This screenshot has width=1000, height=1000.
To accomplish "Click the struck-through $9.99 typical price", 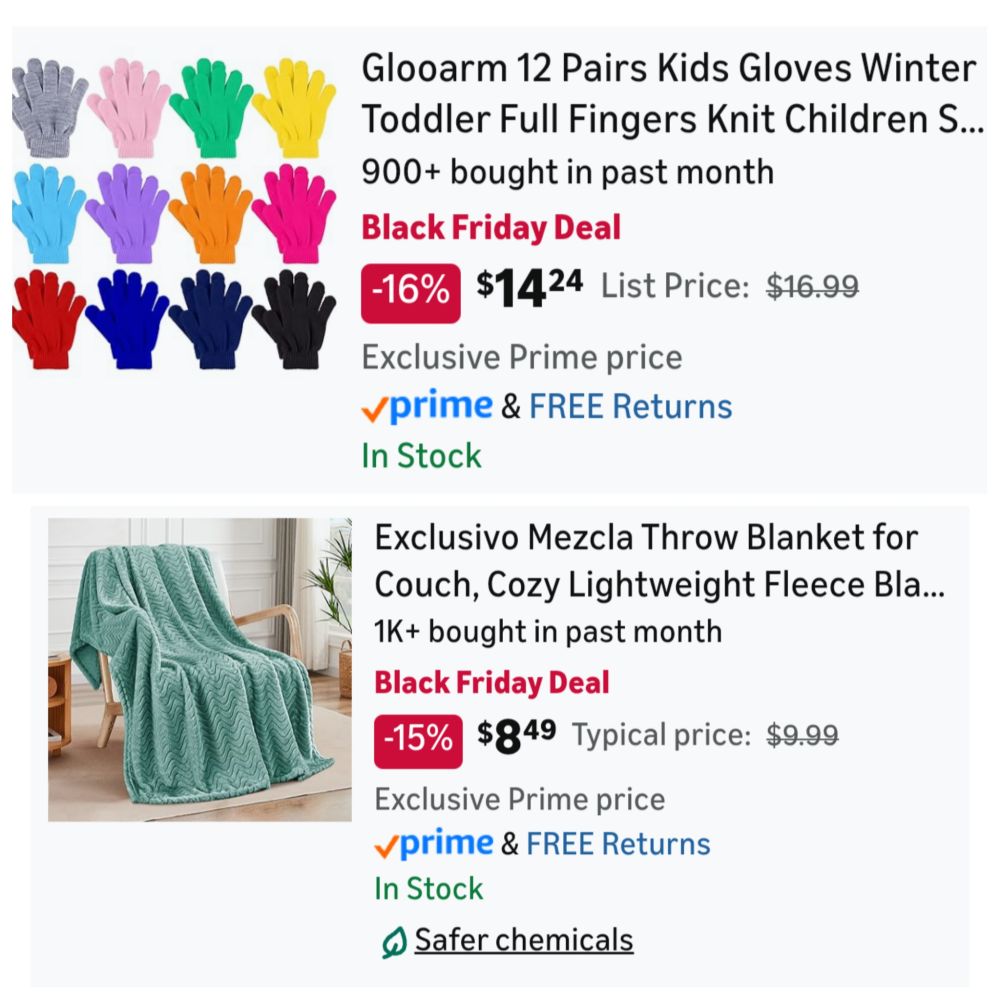I will coord(802,735).
